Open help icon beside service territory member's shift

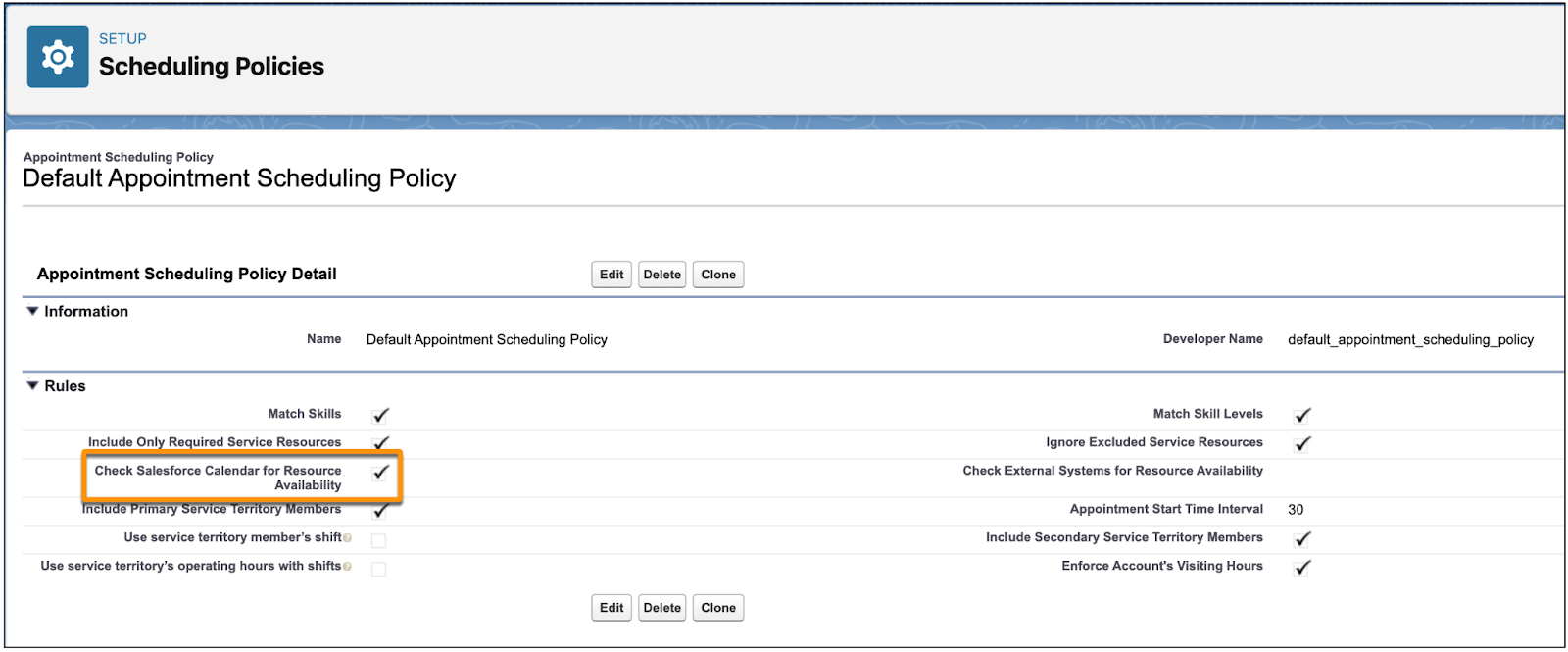(347, 538)
